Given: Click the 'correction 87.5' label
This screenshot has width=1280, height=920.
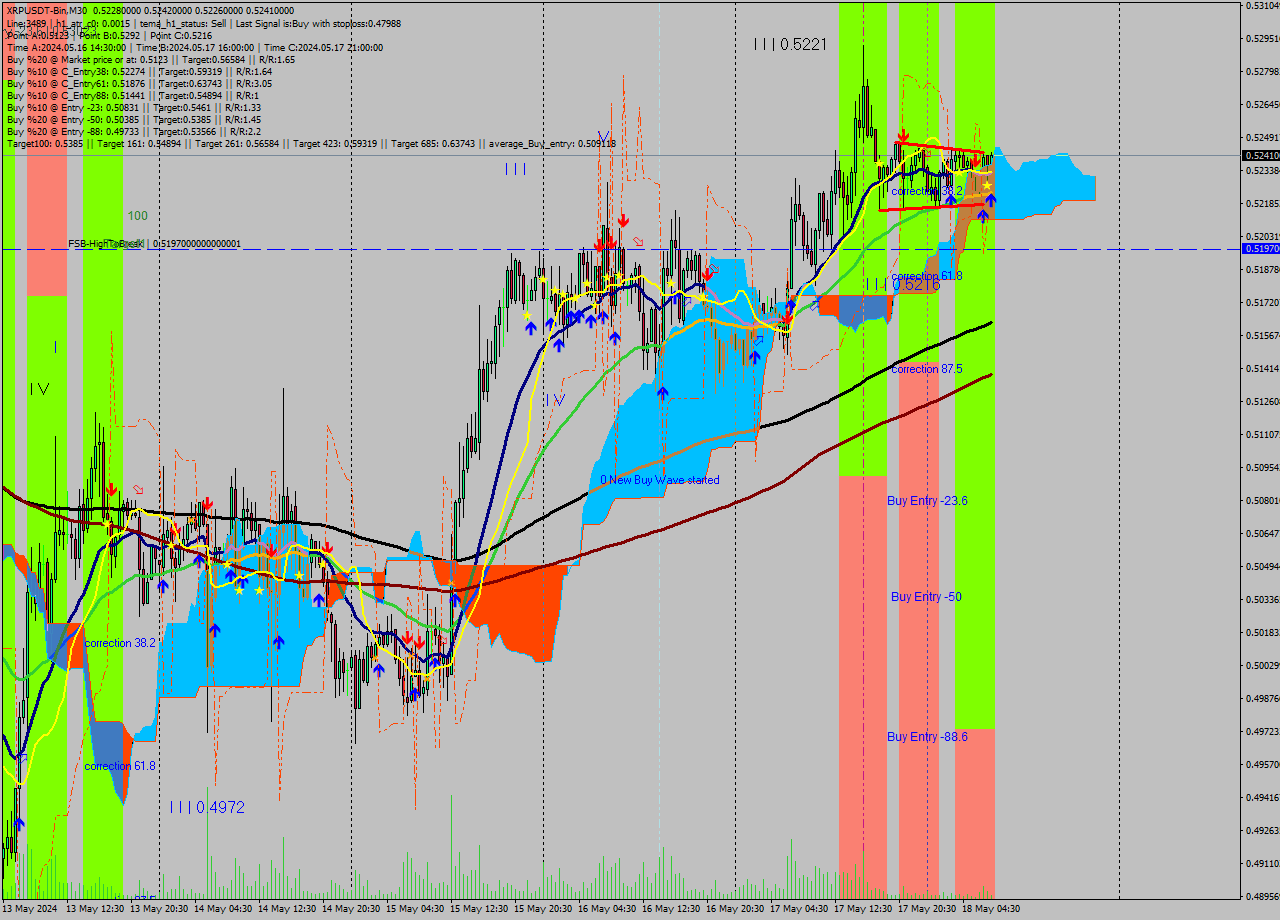Looking at the screenshot, I should coord(926,369).
